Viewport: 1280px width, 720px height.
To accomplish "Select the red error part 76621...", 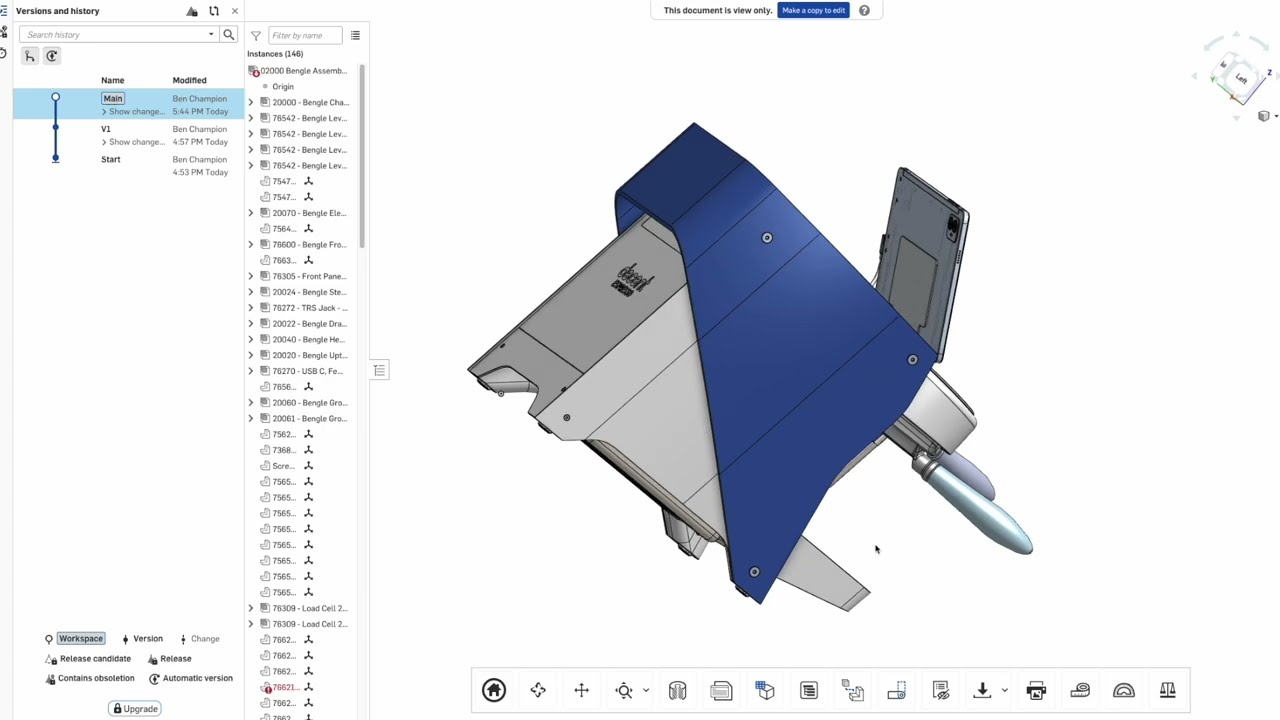I will point(288,687).
